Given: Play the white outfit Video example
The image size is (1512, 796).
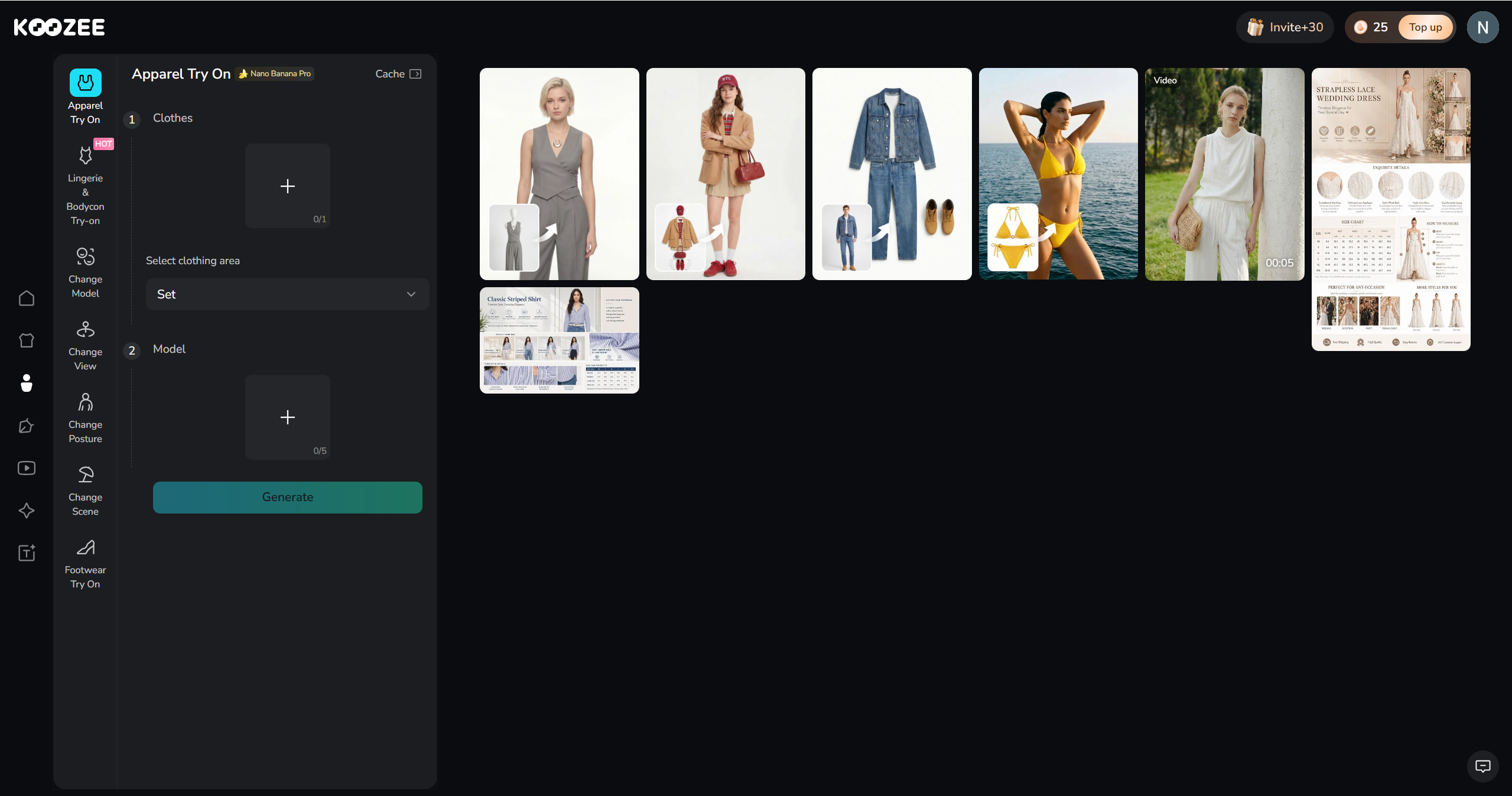Looking at the screenshot, I should coord(1224,174).
